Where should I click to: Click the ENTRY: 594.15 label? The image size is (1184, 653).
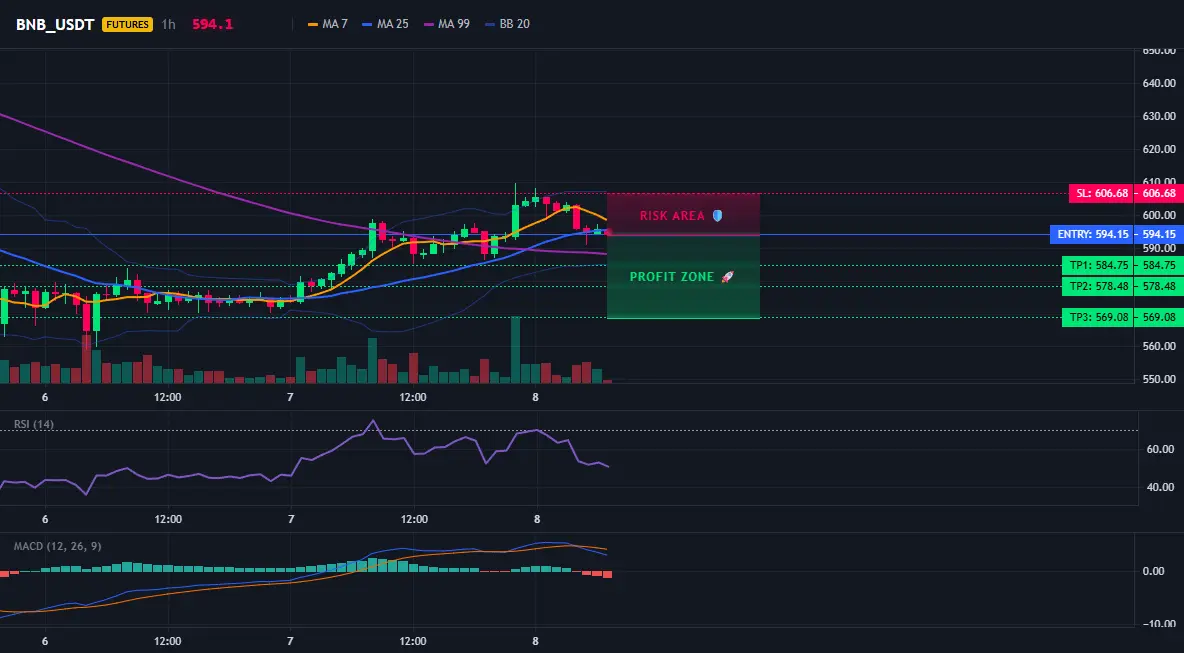click(x=1093, y=234)
